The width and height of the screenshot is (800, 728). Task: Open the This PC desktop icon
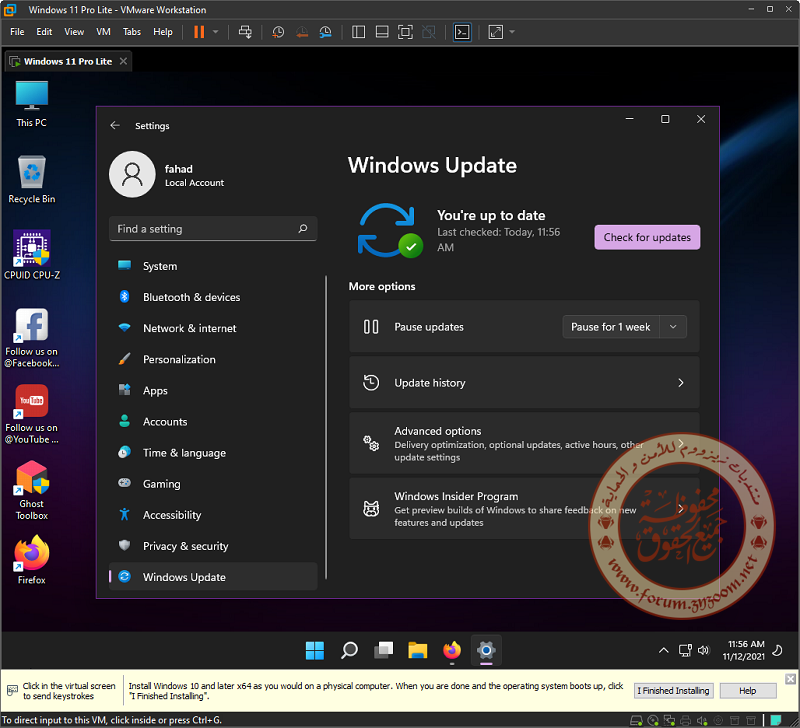click(x=32, y=104)
